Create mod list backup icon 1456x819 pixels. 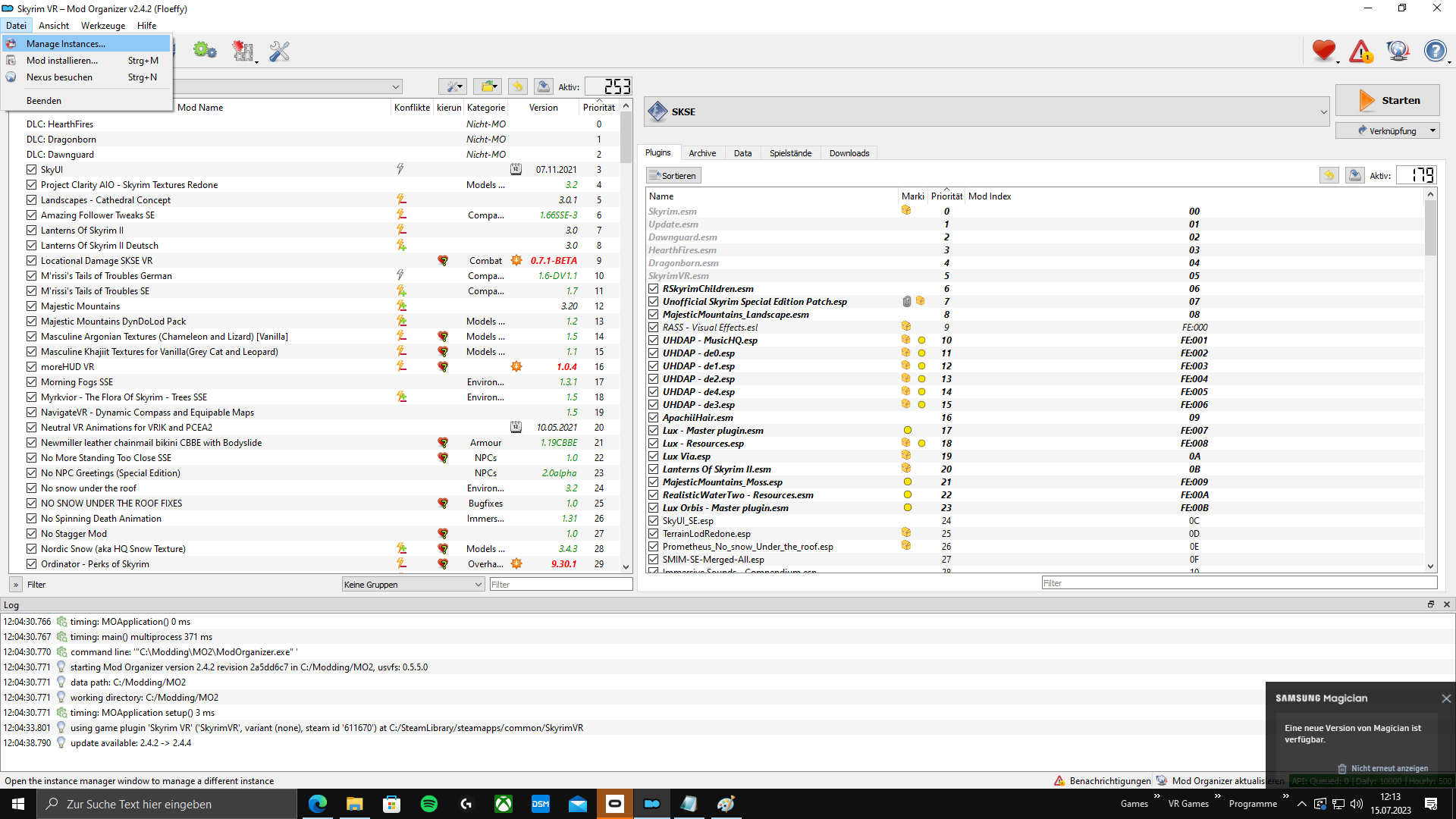tap(544, 86)
